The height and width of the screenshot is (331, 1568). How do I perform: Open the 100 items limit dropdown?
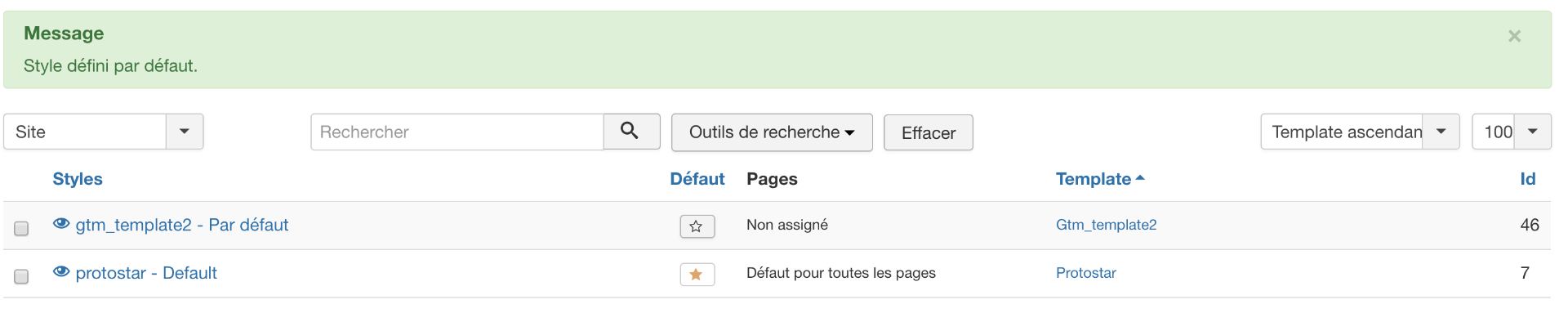[1511, 132]
